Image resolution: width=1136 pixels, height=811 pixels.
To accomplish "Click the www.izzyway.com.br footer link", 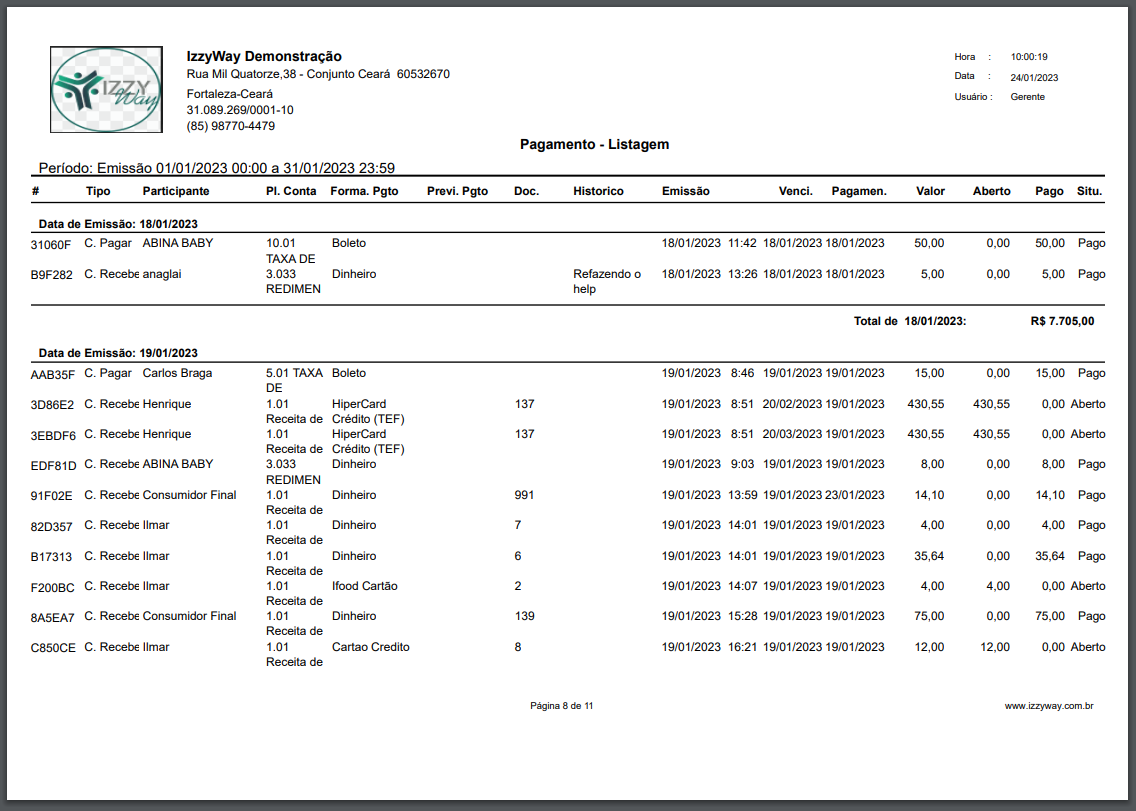I will pos(1048,705).
